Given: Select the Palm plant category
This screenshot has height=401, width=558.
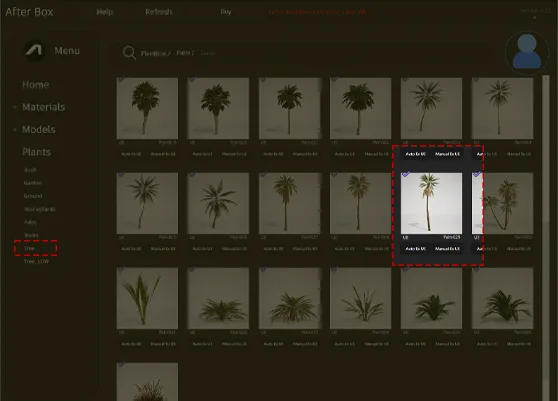Looking at the screenshot, I should (x=30, y=222).
